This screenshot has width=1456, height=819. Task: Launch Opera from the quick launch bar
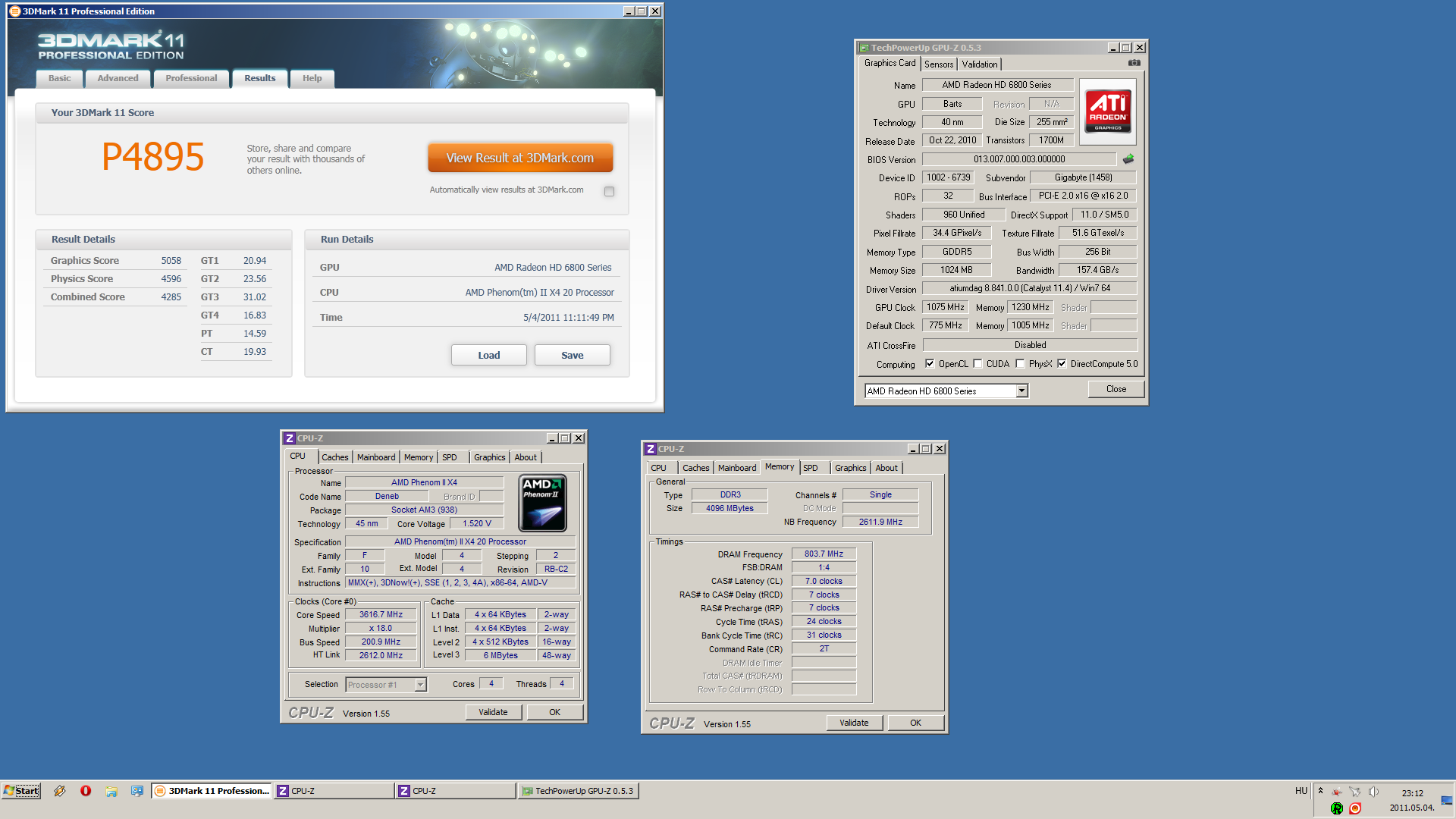tap(86, 791)
